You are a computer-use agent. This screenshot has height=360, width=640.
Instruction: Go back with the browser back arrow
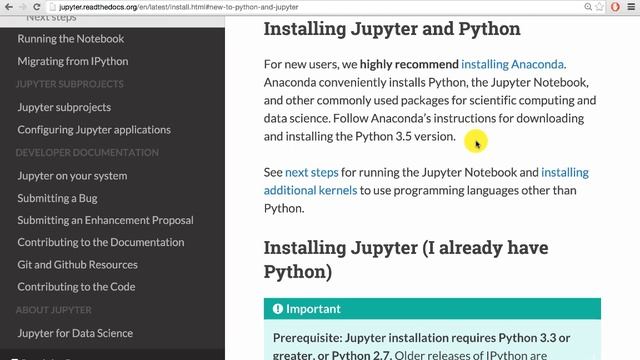pyautogui.click(x=9, y=7)
